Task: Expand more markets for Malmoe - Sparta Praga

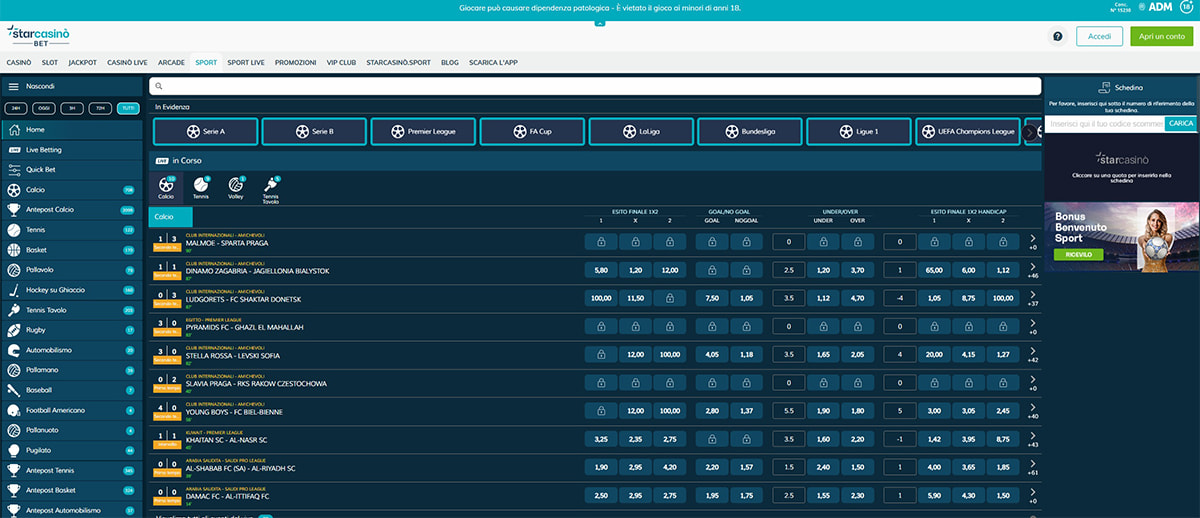Action: coord(1032,242)
